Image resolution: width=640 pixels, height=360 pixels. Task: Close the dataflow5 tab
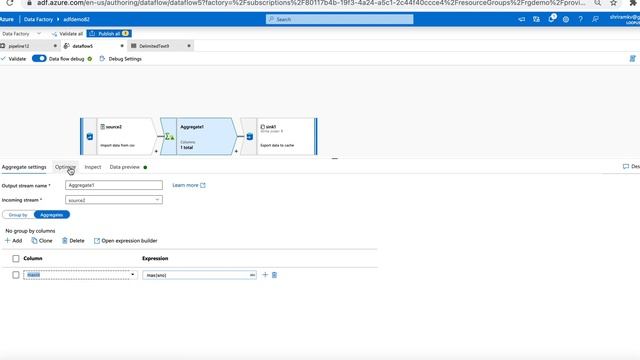pos(122,46)
